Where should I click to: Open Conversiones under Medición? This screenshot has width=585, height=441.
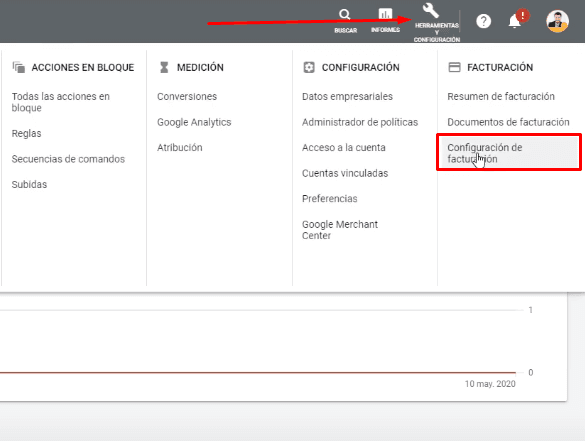(x=187, y=96)
